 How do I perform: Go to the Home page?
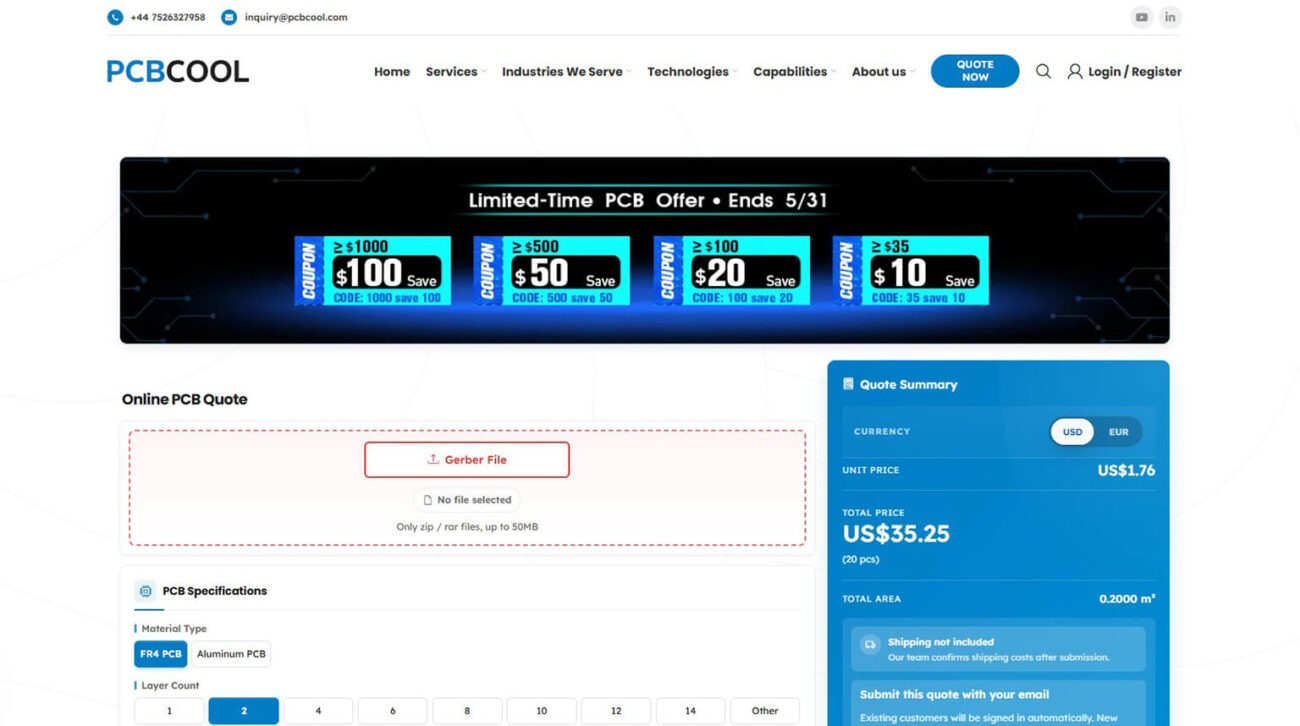pos(392,72)
